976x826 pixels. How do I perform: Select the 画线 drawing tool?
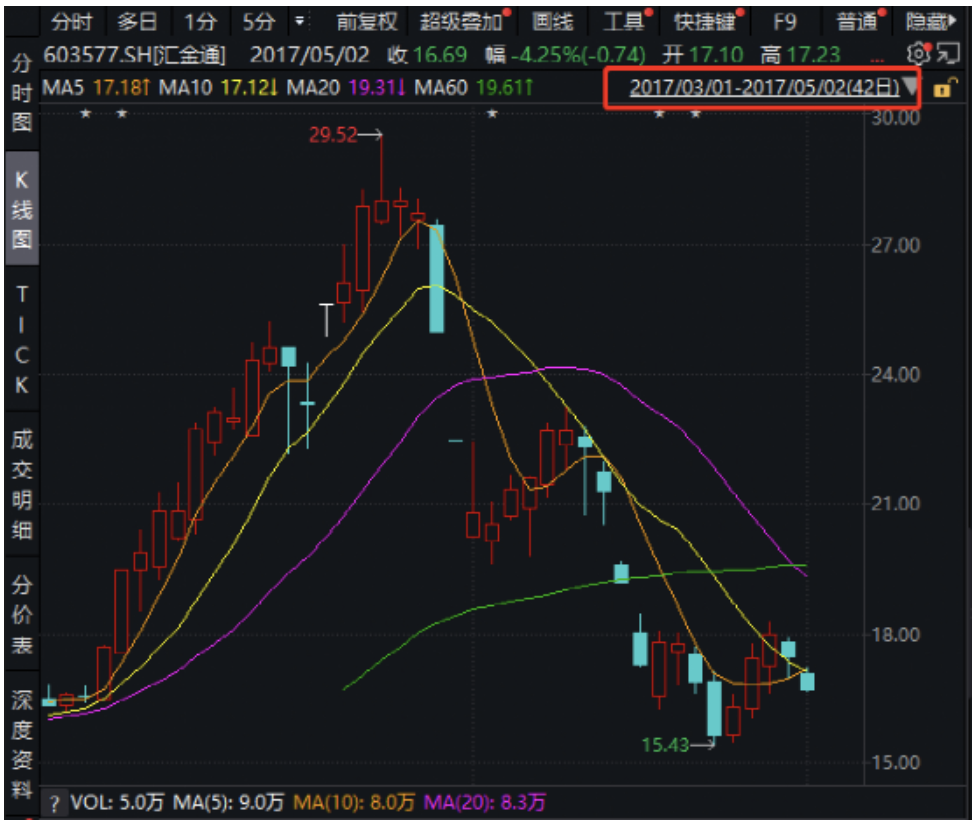tap(551, 21)
